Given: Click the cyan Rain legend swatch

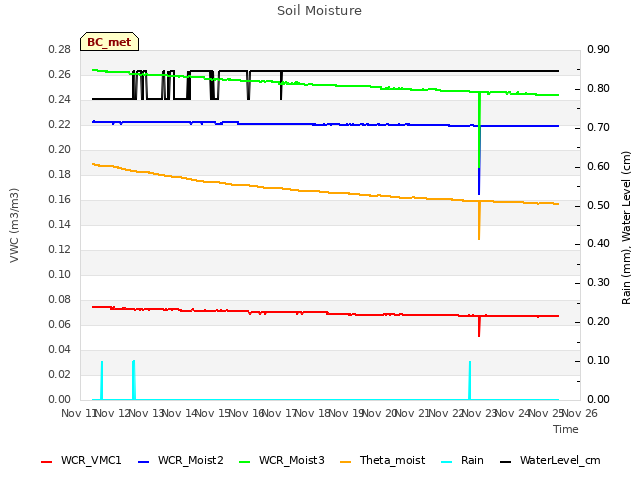Looking at the screenshot, I should point(447,462).
